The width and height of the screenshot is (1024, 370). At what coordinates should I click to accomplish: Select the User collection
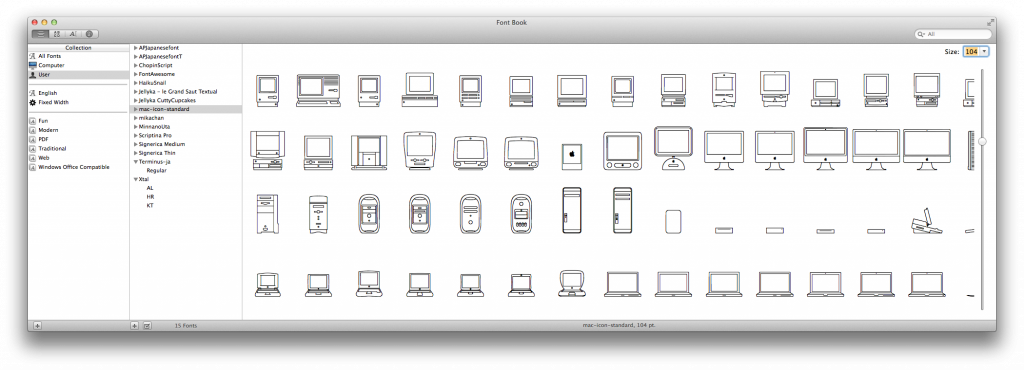pos(78,74)
